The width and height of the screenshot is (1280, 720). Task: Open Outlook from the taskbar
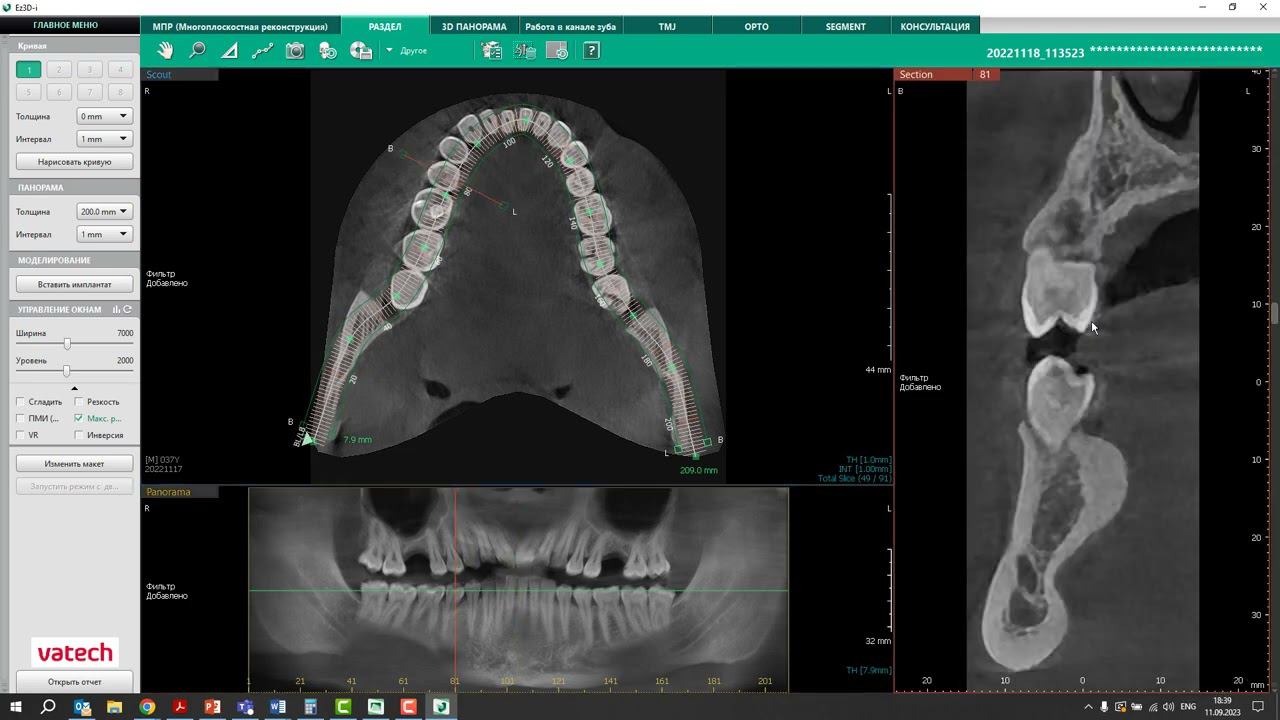82,707
